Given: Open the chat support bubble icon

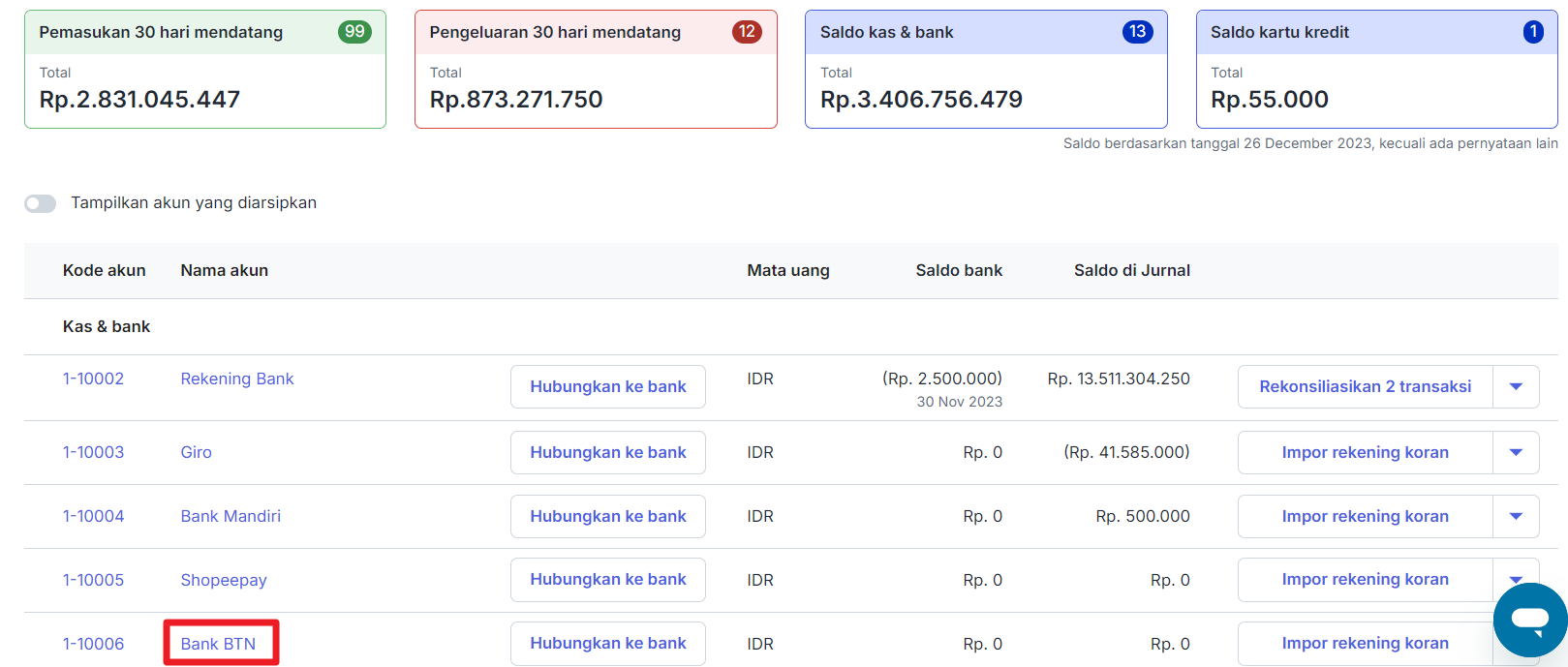Looking at the screenshot, I should [1529, 620].
